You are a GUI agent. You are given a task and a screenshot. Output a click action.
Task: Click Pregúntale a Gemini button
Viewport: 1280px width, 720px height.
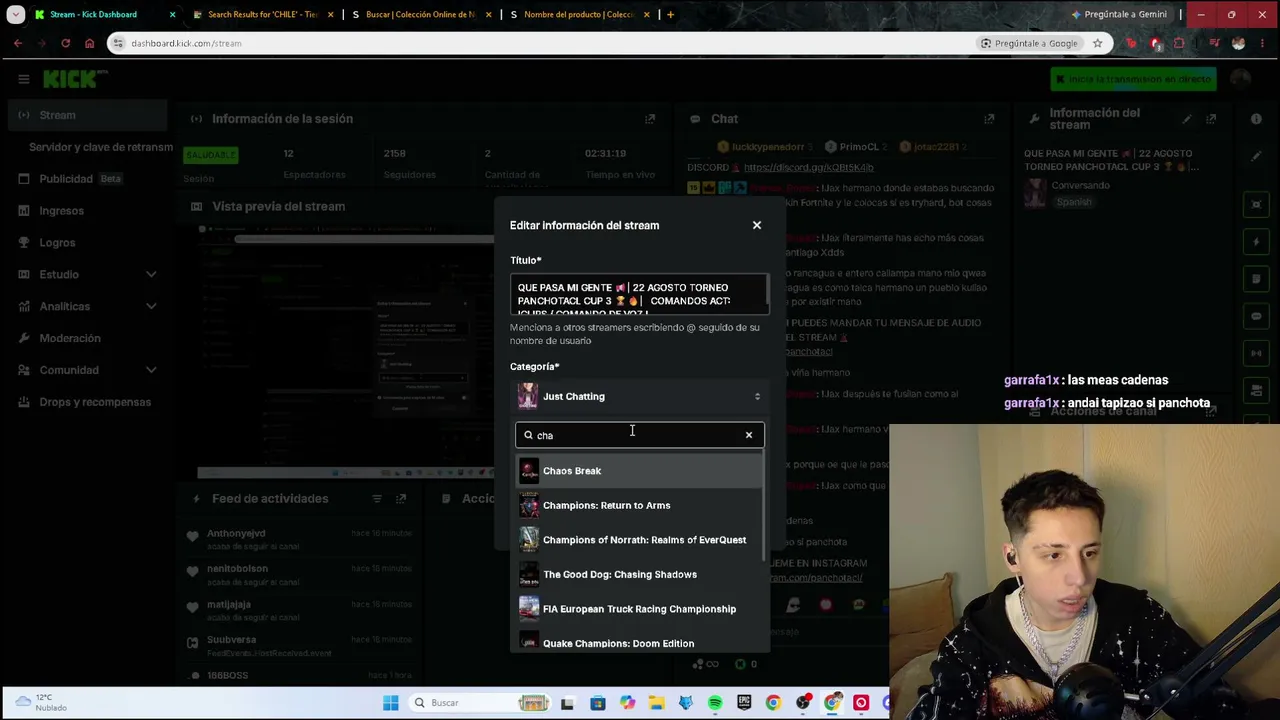(1119, 14)
